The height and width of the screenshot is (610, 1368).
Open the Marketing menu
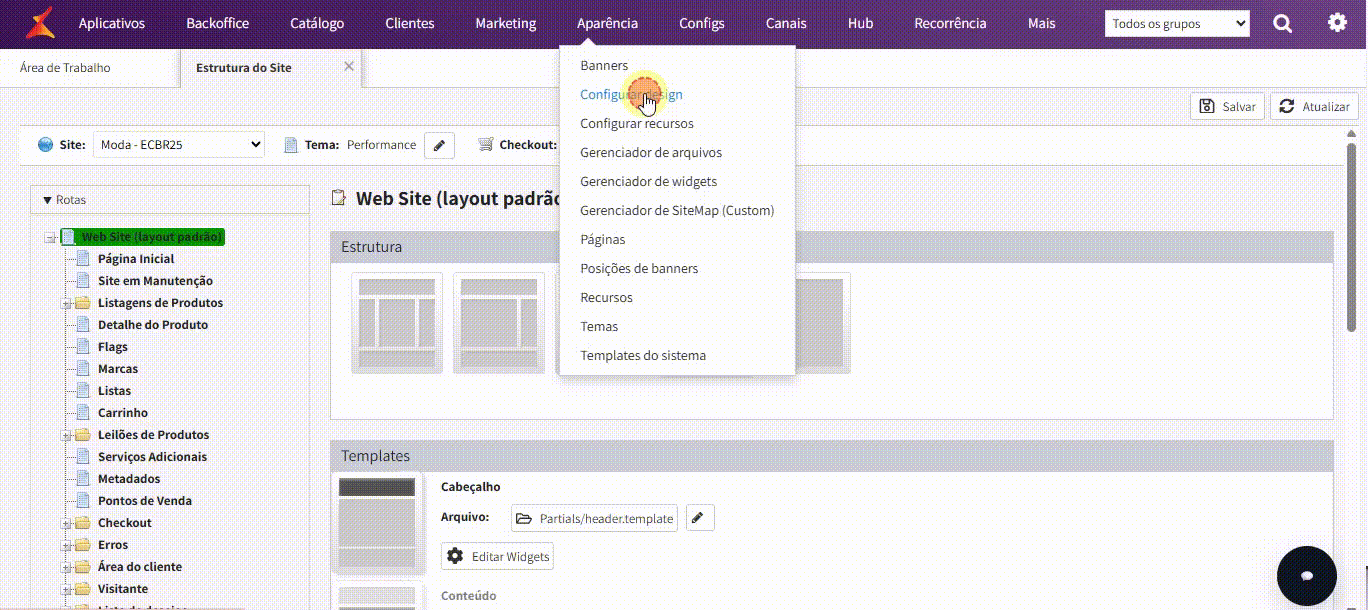tap(506, 23)
